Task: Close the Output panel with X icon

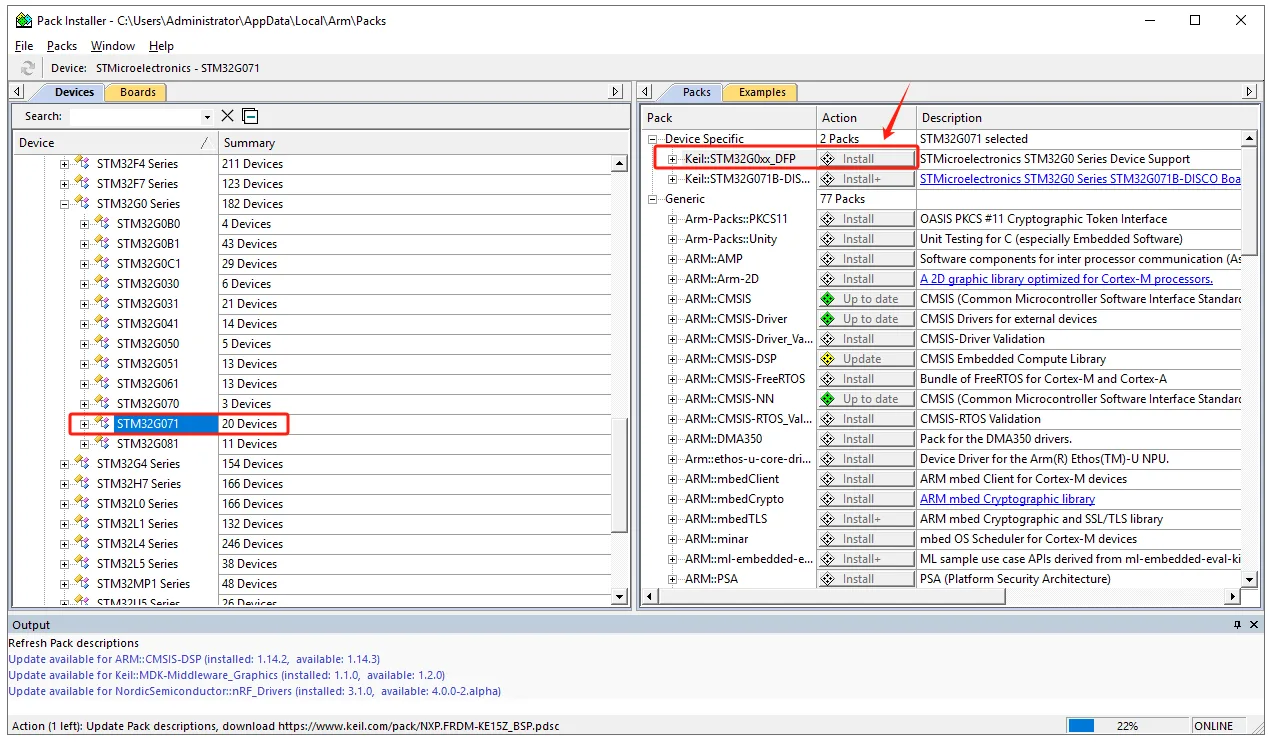Action: [x=1254, y=625]
